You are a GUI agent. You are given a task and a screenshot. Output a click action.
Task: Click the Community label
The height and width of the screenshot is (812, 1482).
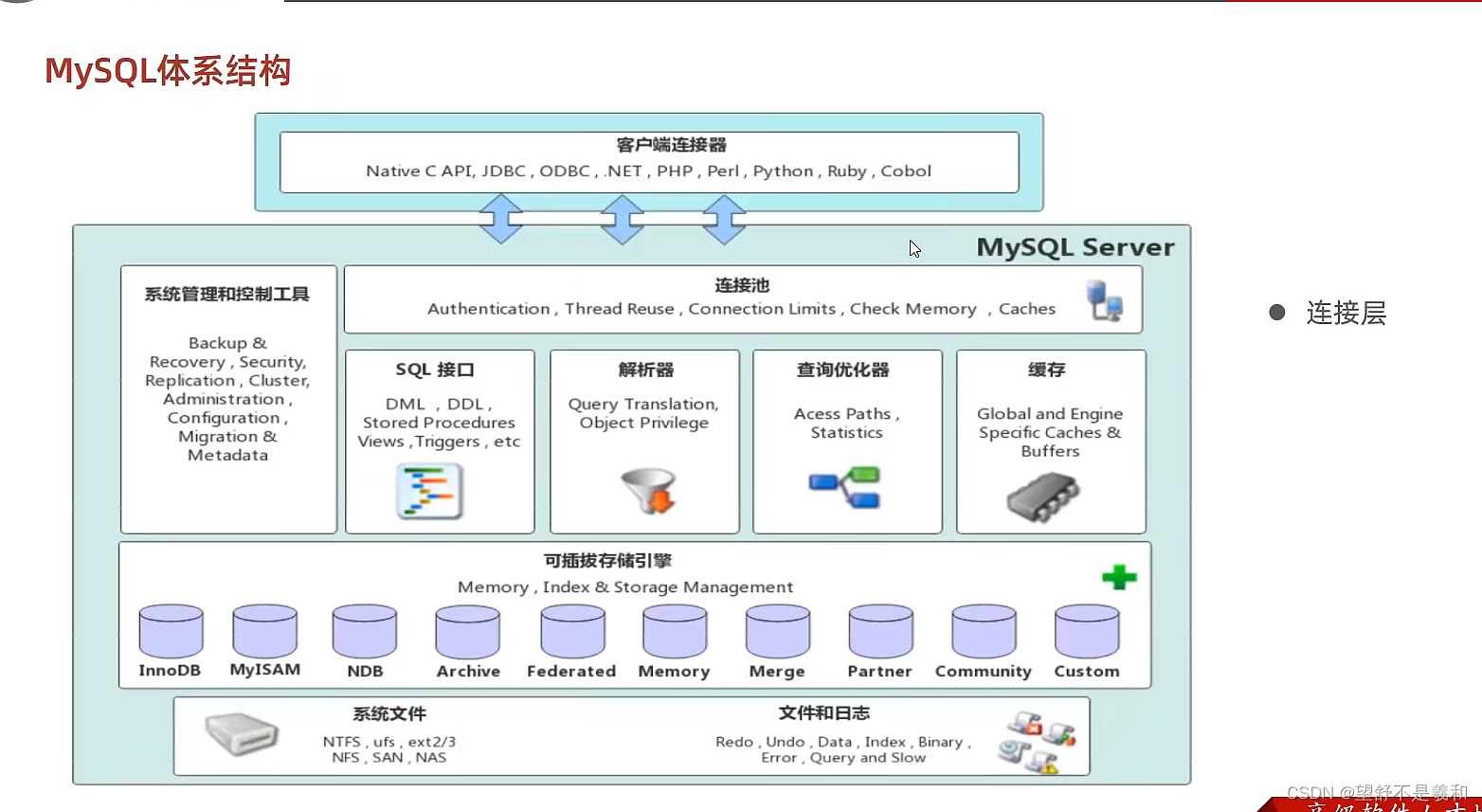pos(984,671)
